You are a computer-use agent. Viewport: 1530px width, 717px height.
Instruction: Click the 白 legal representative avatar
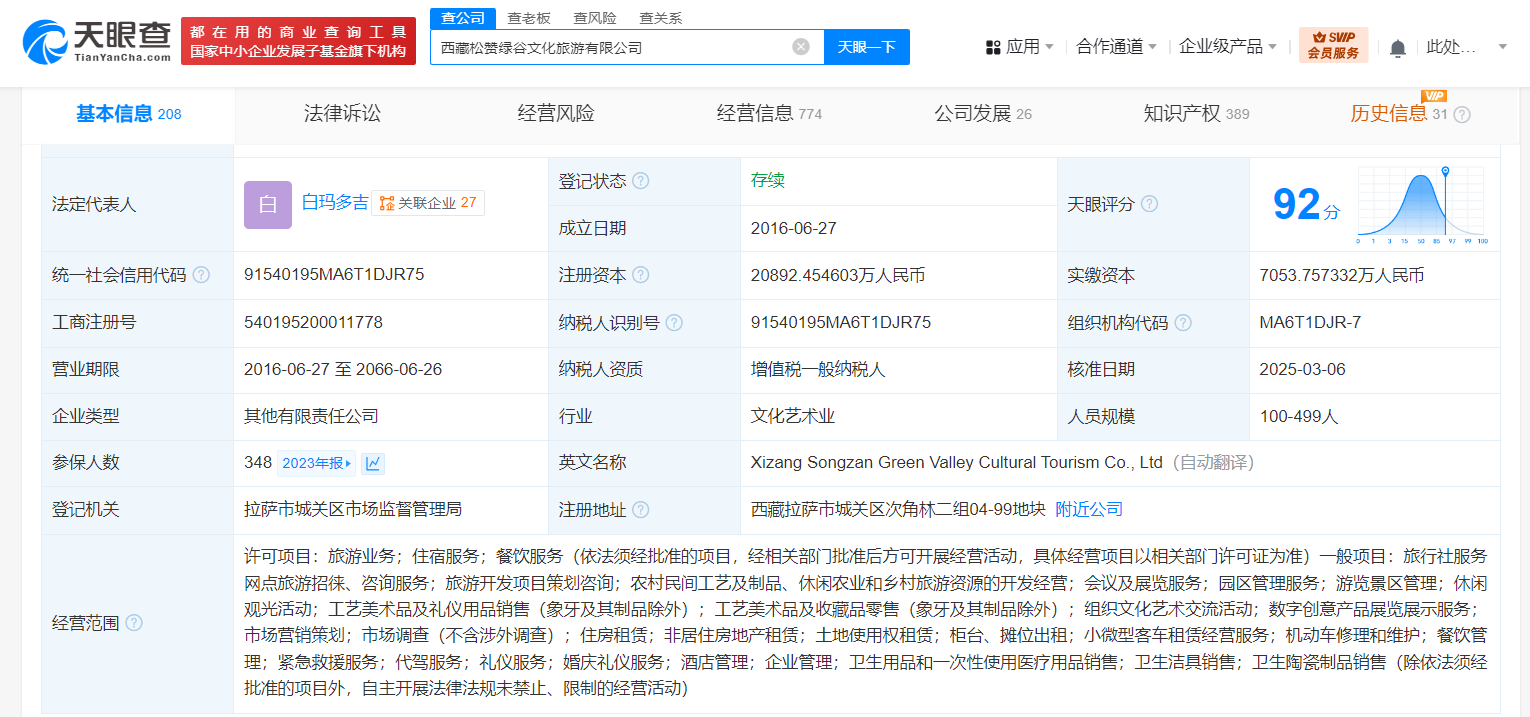tap(267, 204)
